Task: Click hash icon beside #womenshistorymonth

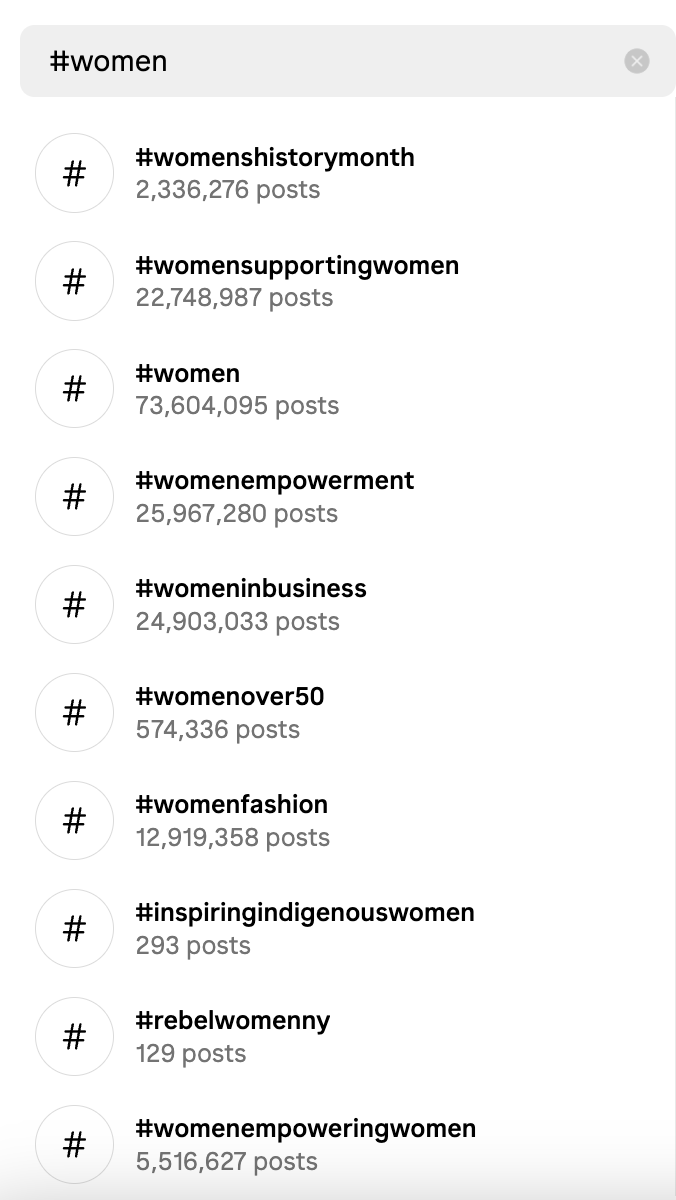Action: (74, 173)
